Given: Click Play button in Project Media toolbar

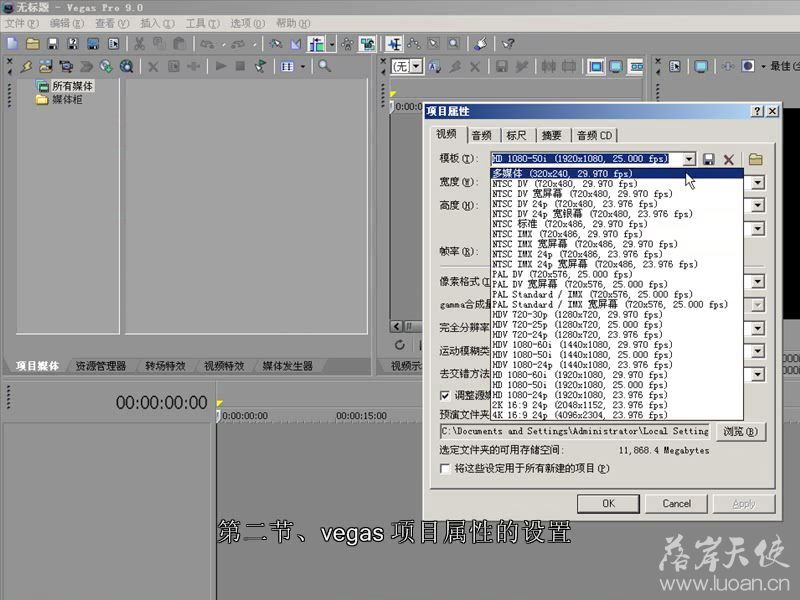Looking at the screenshot, I should [x=221, y=66].
